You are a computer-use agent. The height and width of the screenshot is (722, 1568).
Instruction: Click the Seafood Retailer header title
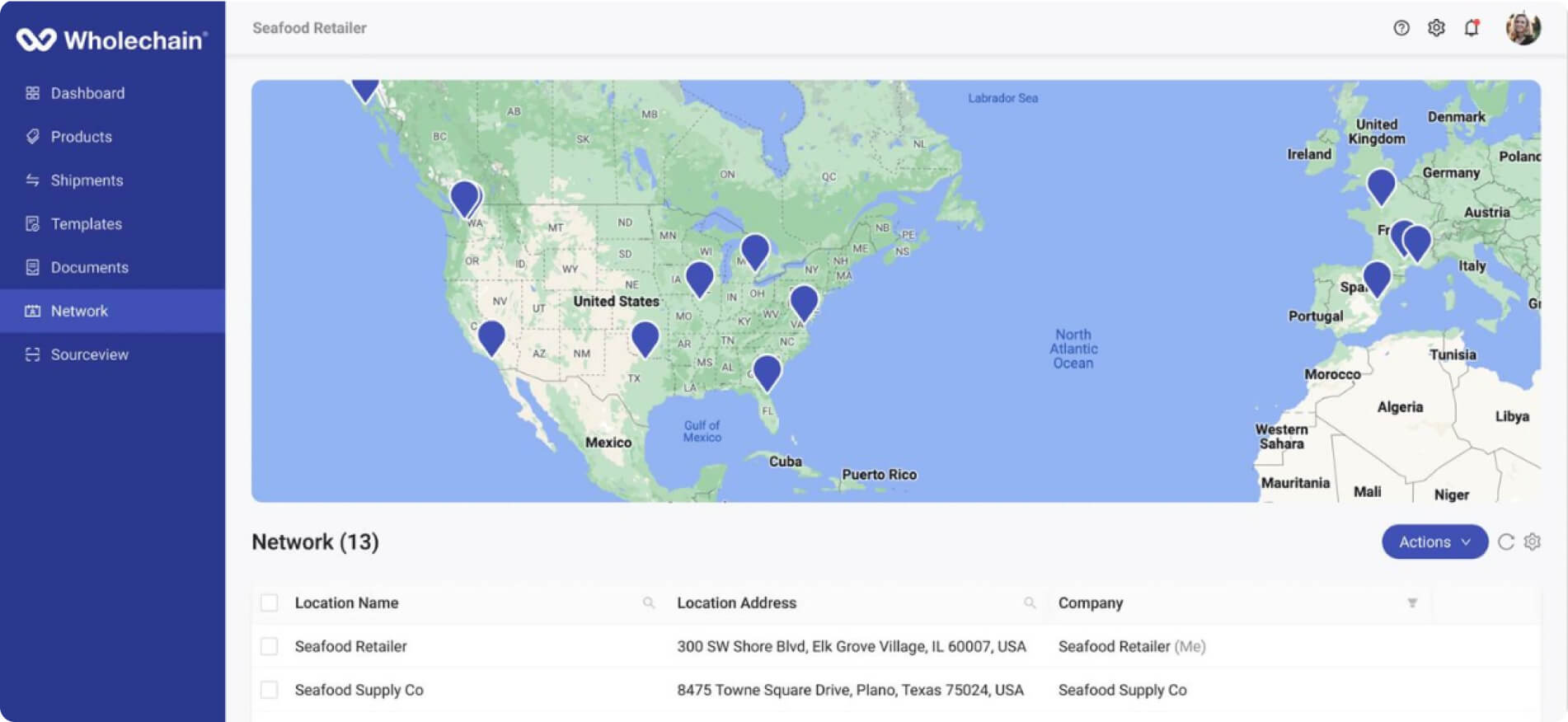pyautogui.click(x=309, y=28)
